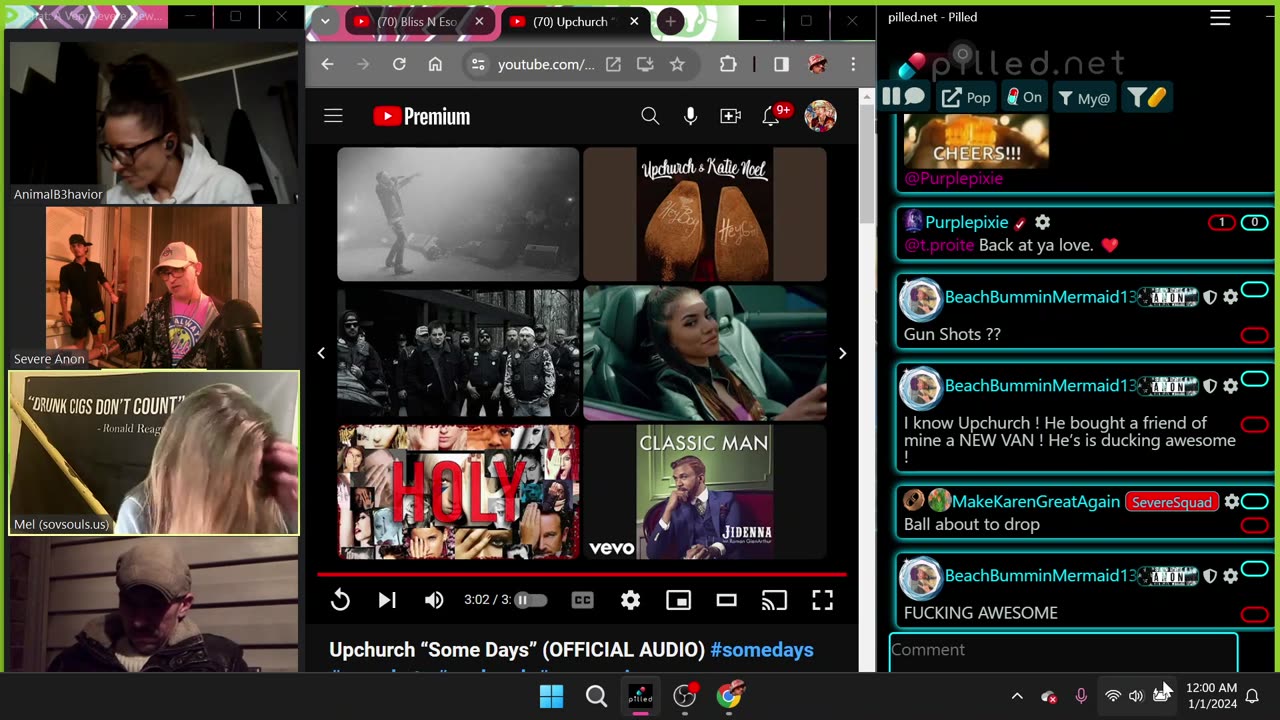
Task: Open the YouTube account avatar menu
Action: (x=820, y=116)
